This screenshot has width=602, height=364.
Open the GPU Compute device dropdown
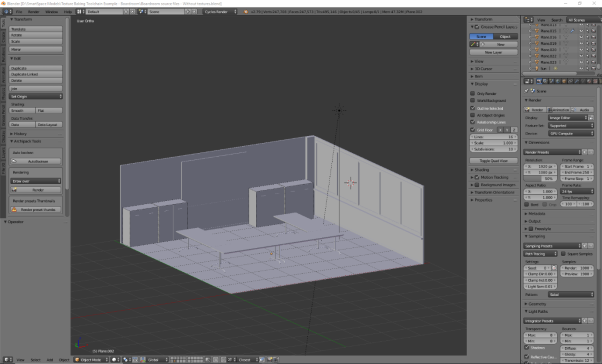[x=571, y=133]
